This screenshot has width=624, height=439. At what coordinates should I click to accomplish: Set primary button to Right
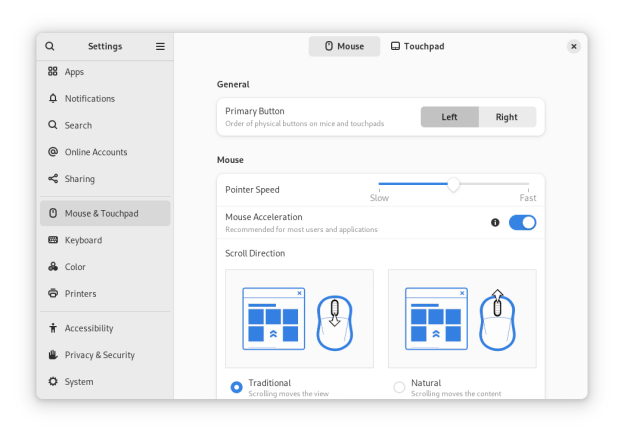click(x=507, y=117)
